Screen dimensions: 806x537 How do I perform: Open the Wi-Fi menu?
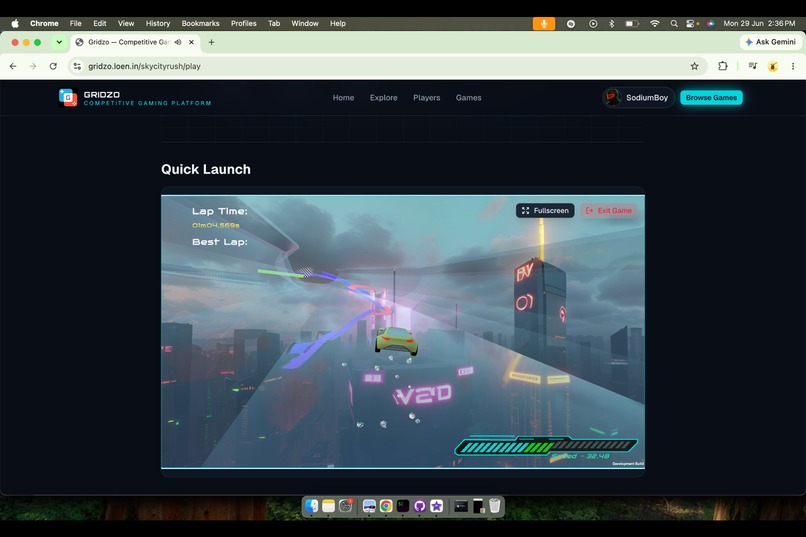[x=654, y=24]
